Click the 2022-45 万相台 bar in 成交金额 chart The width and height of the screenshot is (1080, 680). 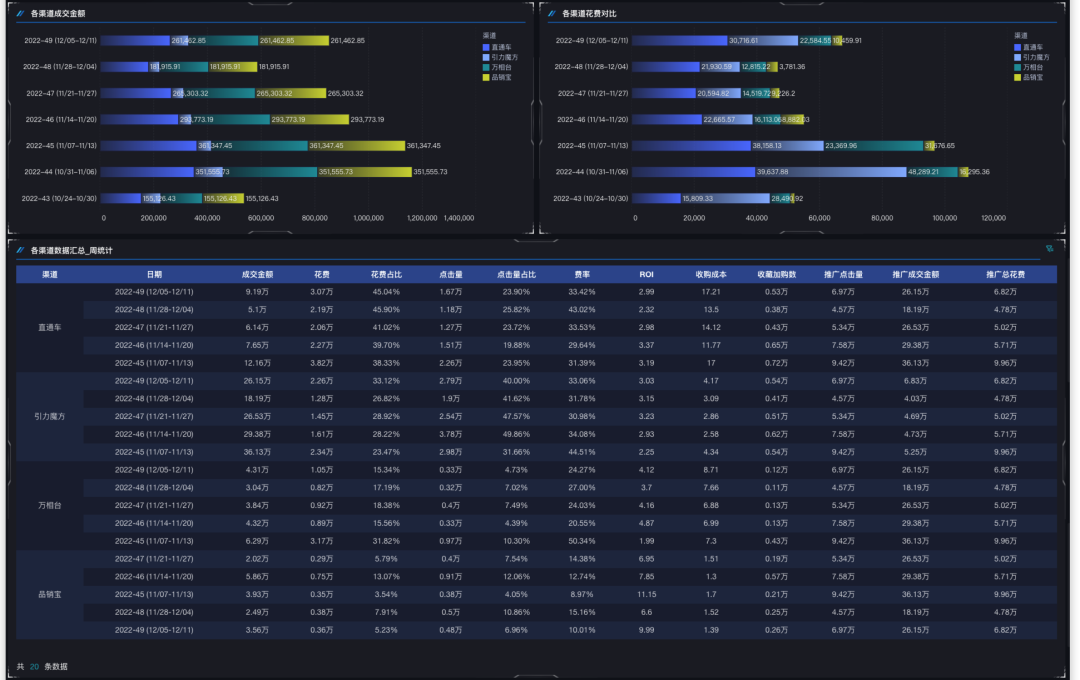(x=260, y=145)
